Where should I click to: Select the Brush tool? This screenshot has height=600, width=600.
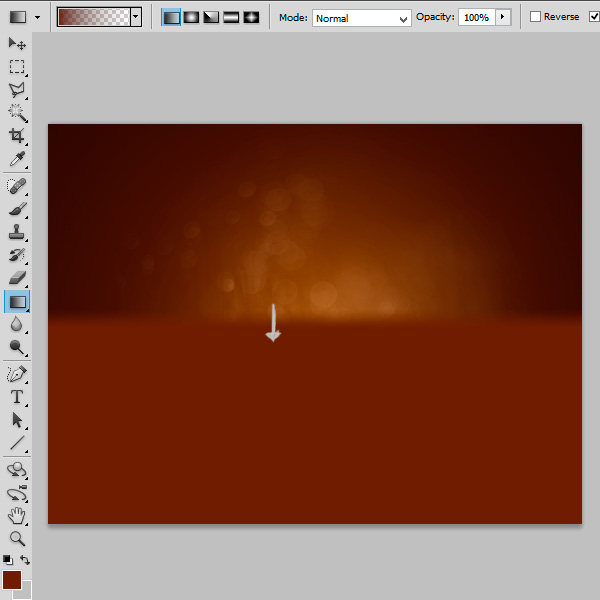pyautogui.click(x=17, y=209)
